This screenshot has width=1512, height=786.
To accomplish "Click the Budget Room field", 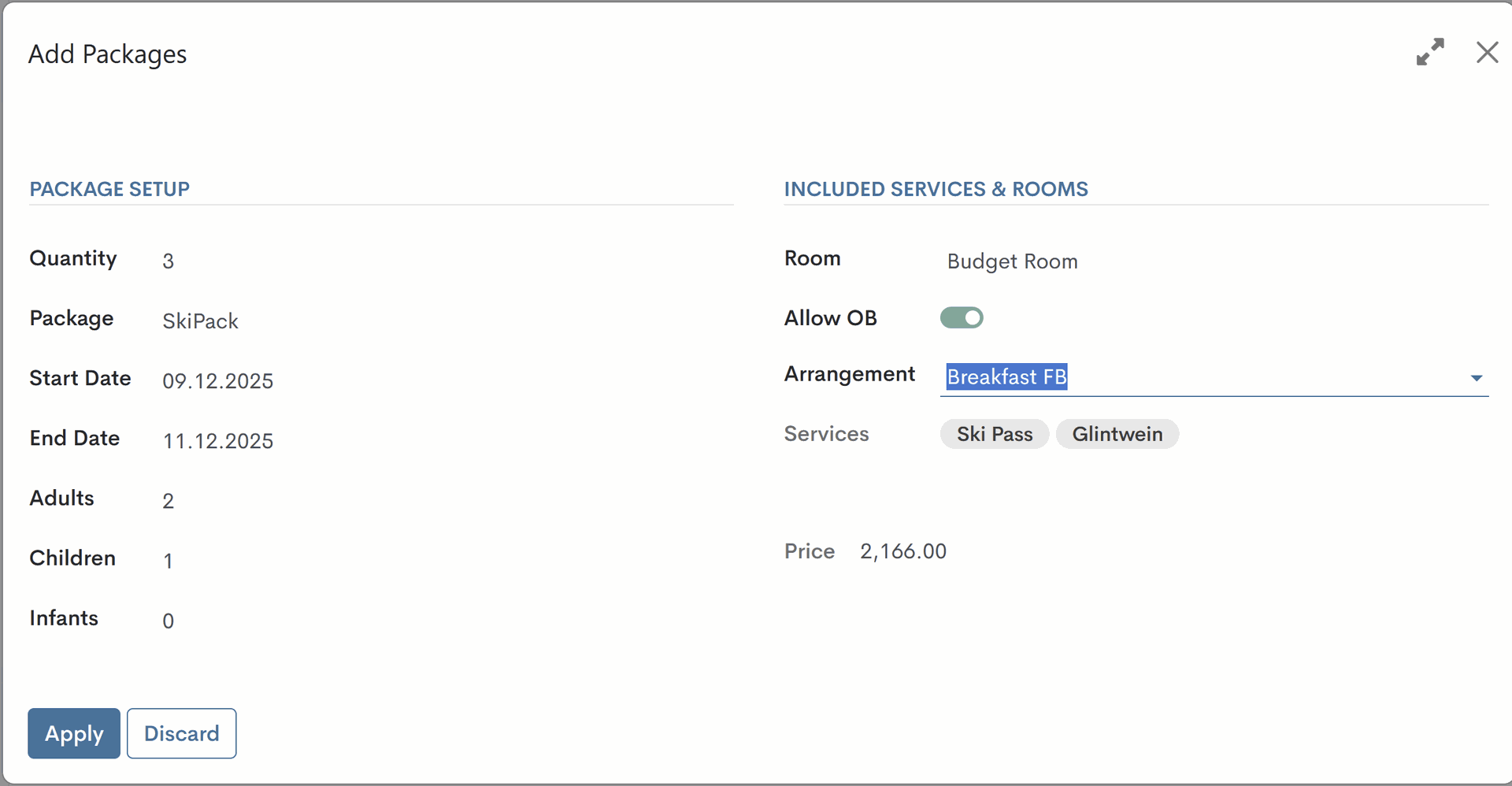I will pyautogui.click(x=1012, y=261).
